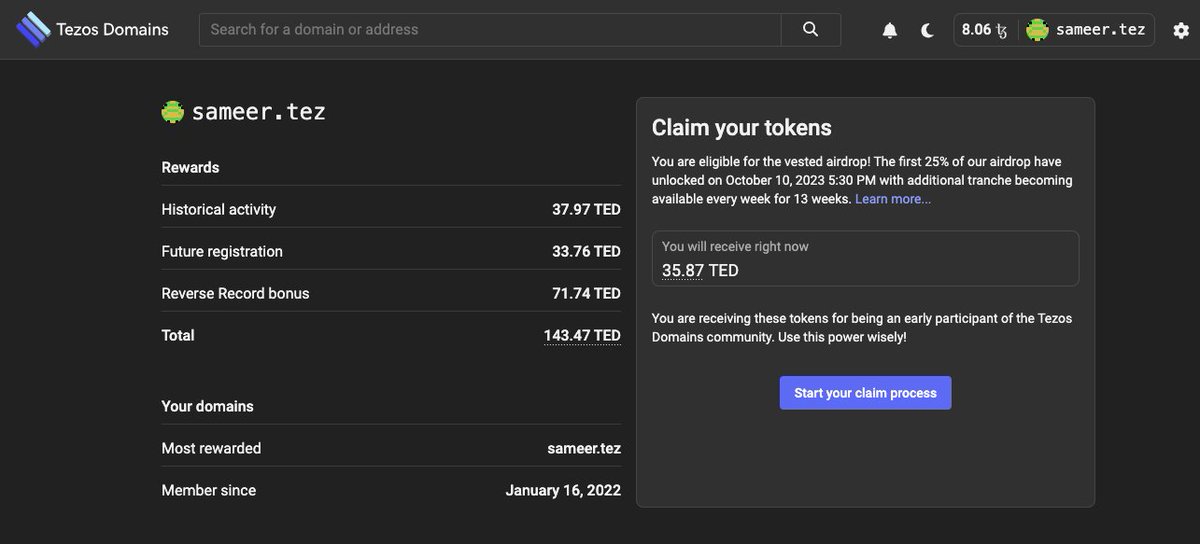Click the sameer.tez page heading
Viewport: 1200px width, 544px height.
[258, 112]
